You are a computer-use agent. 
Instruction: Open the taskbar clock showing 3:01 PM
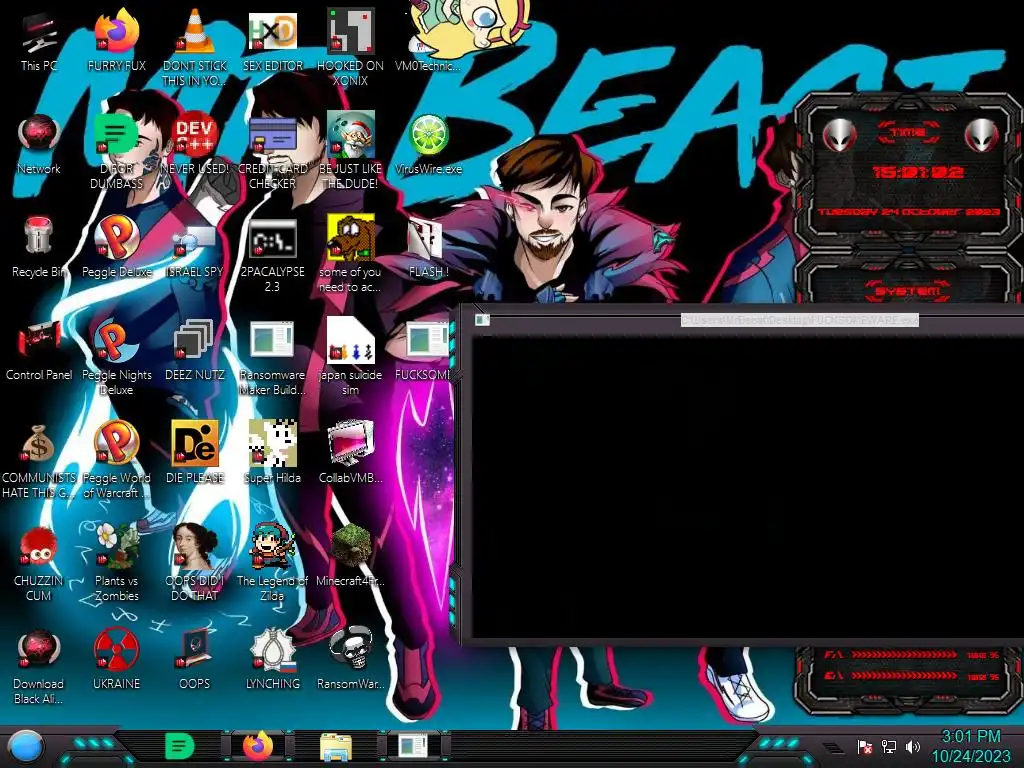click(x=971, y=746)
